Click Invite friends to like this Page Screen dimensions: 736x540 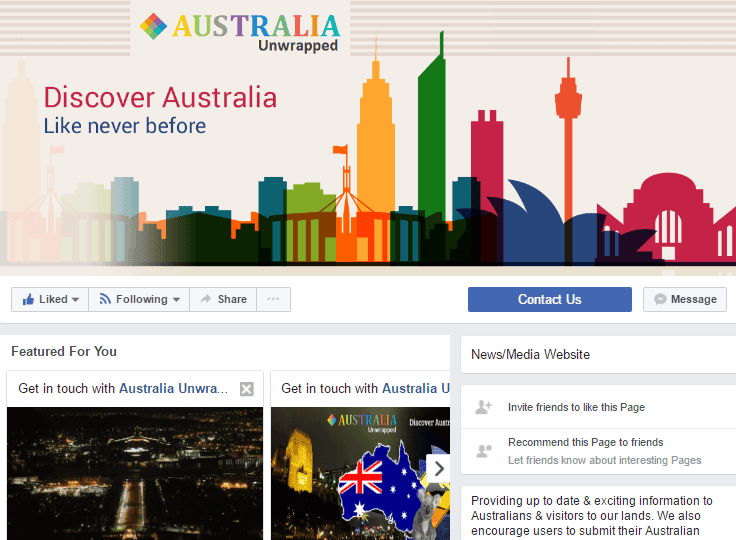click(x=576, y=407)
